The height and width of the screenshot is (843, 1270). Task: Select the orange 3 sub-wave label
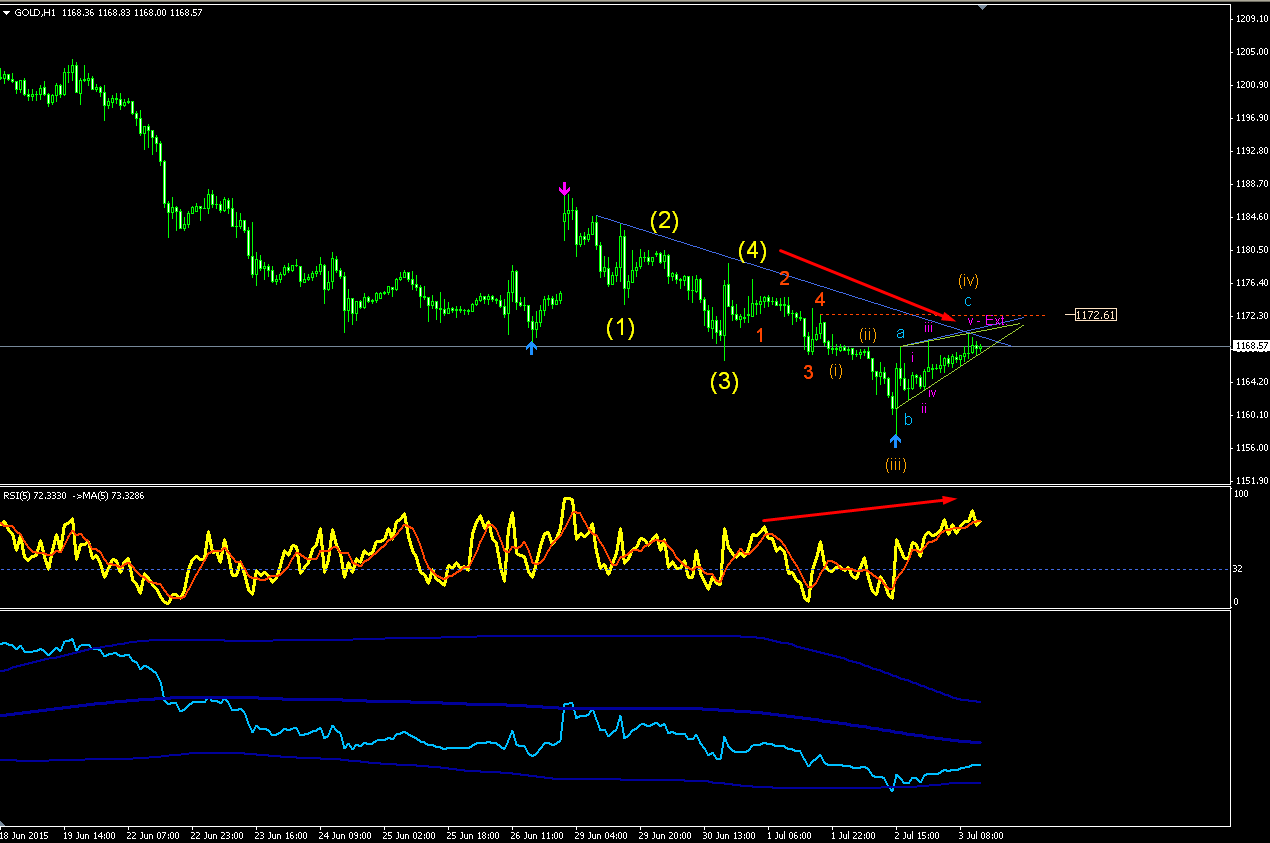pyautogui.click(x=808, y=372)
